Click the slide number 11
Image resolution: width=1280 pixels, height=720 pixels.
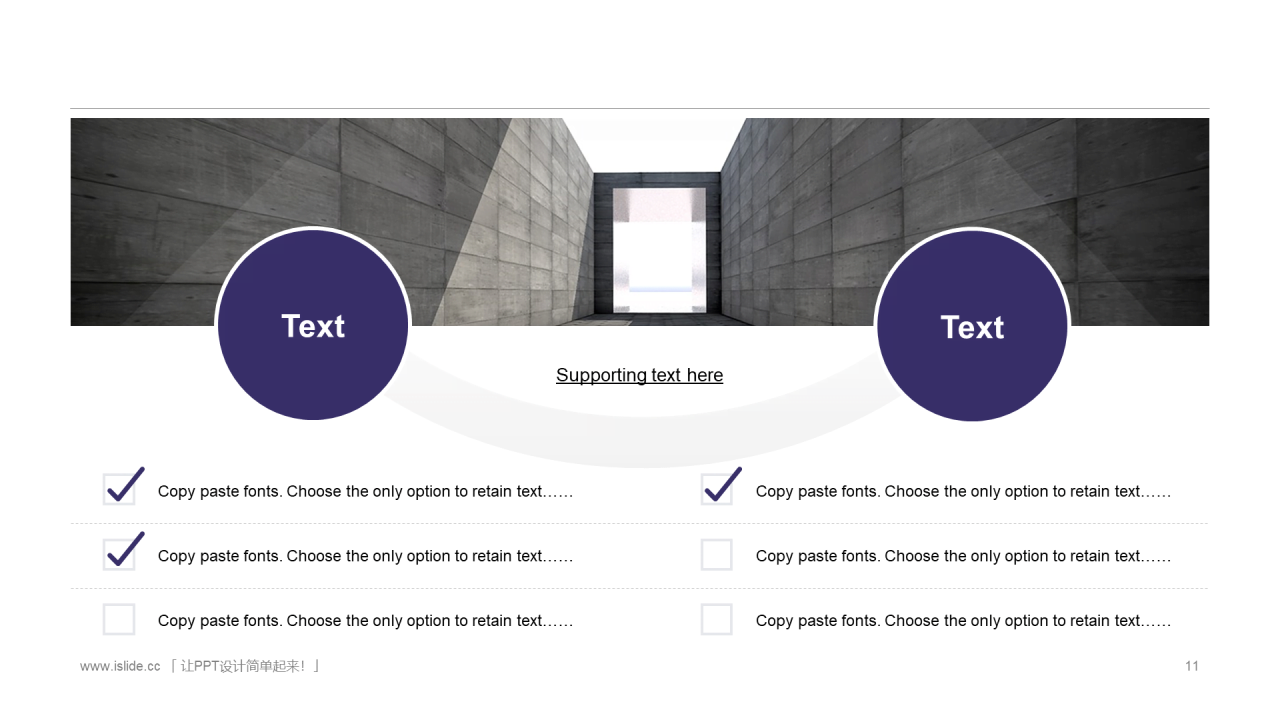[1192, 666]
